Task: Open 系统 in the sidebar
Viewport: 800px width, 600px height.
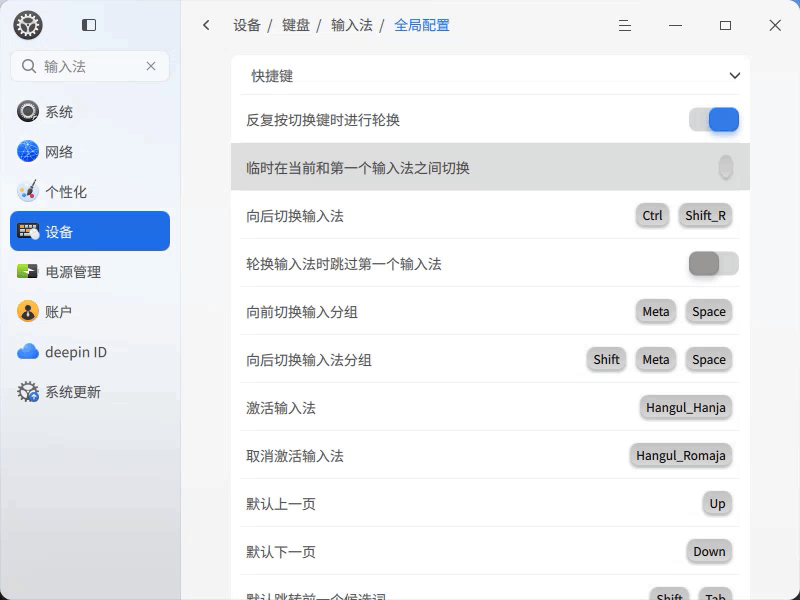Action: click(x=90, y=111)
